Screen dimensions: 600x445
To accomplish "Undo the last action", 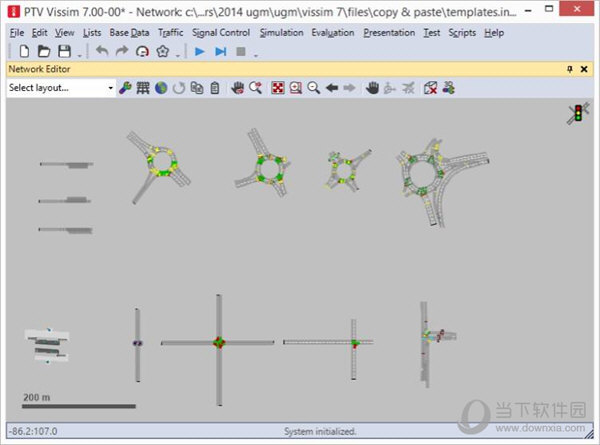I will [102, 51].
